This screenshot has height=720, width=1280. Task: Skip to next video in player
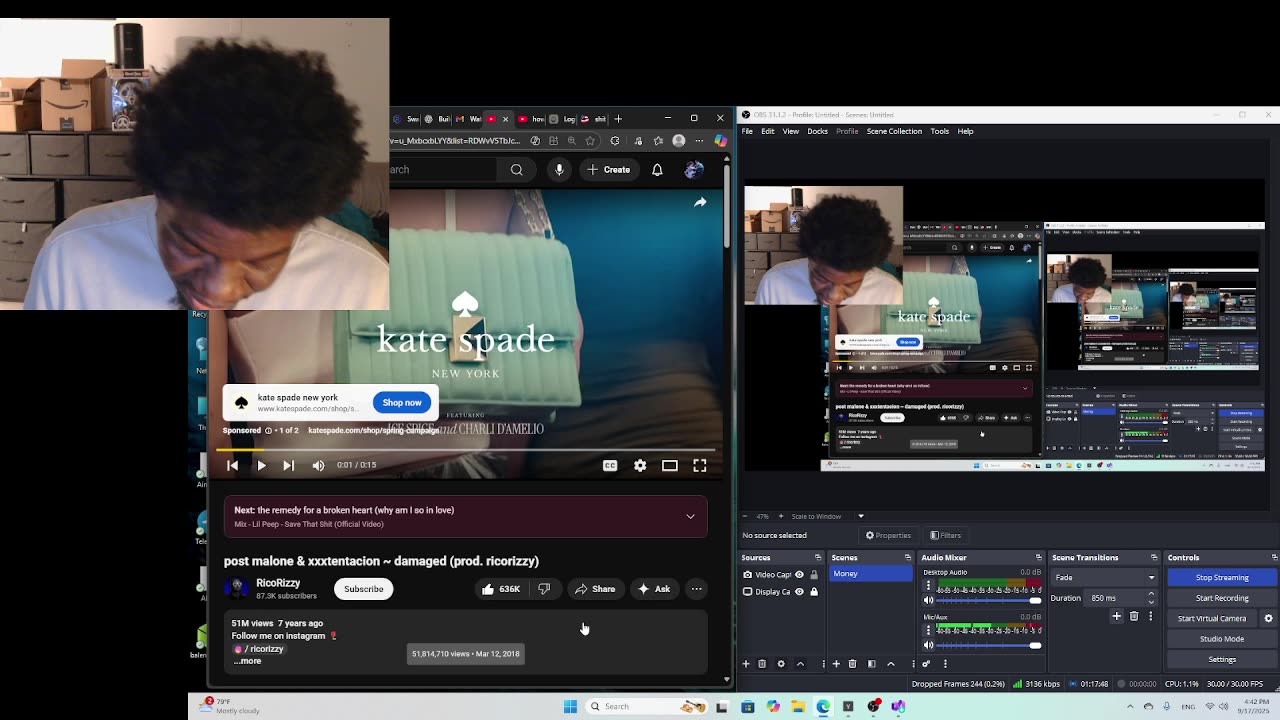click(x=288, y=465)
